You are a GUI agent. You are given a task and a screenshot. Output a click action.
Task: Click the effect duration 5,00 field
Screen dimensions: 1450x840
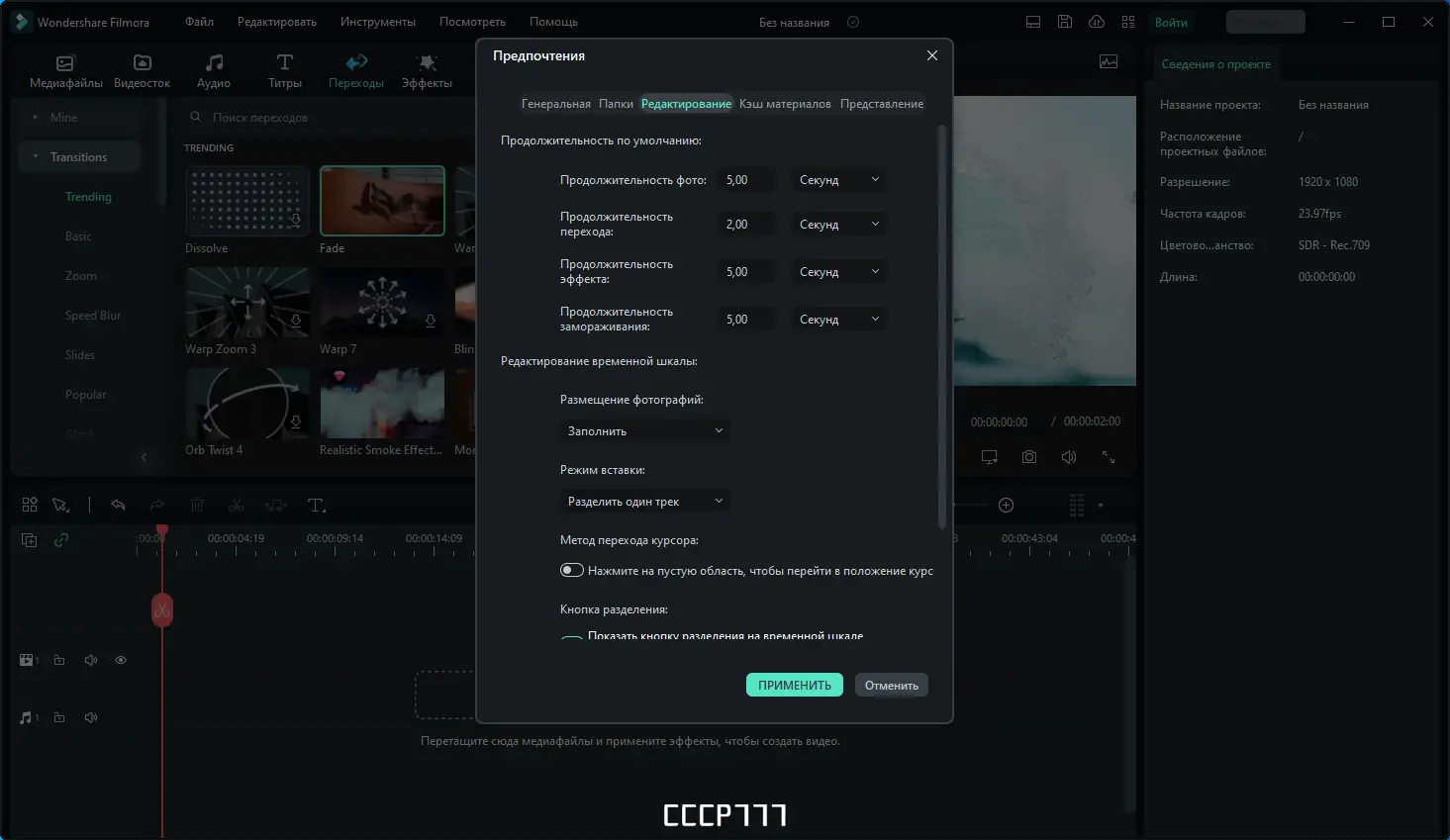click(745, 272)
